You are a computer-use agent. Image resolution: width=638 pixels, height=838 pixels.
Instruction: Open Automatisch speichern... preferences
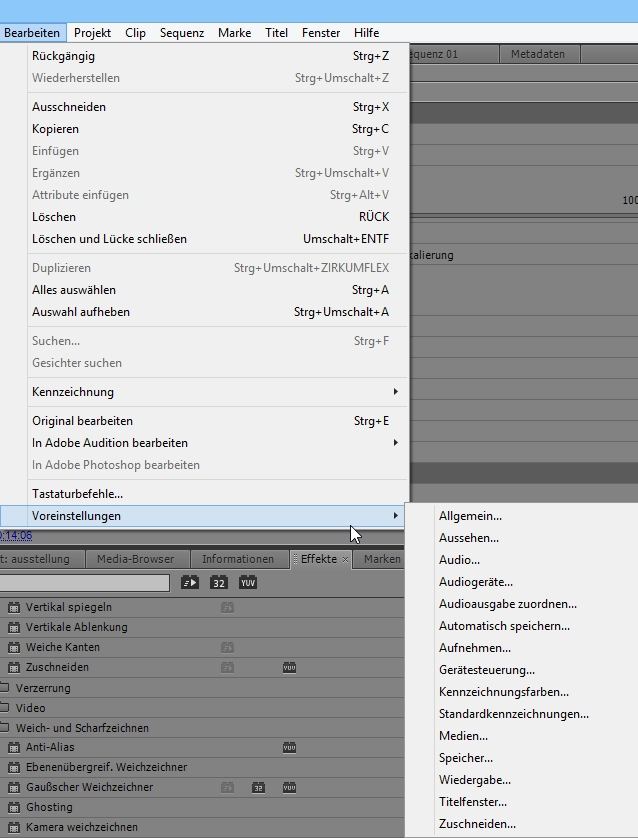pyautogui.click(x=504, y=626)
